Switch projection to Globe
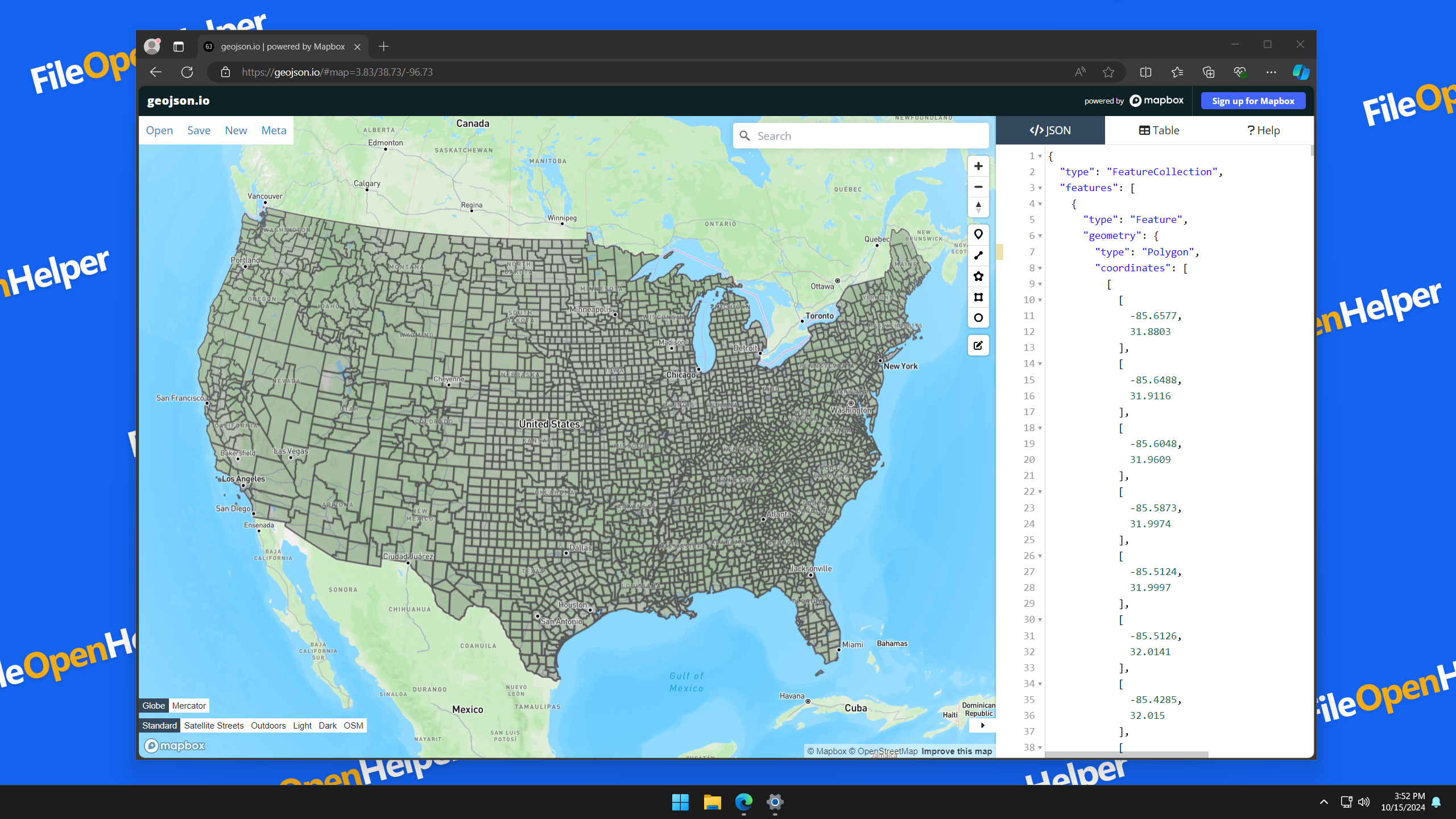Image resolution: width=1456 pixels, height=819 pixels. [x=154, y=706]
